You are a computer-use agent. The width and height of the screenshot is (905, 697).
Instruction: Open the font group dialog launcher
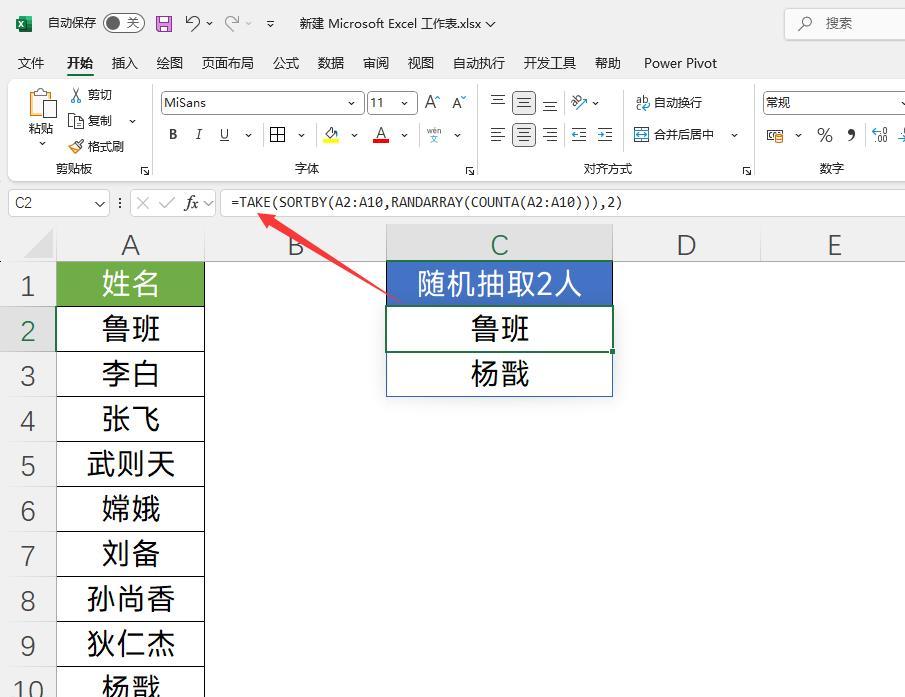click(x=470, y=170)
